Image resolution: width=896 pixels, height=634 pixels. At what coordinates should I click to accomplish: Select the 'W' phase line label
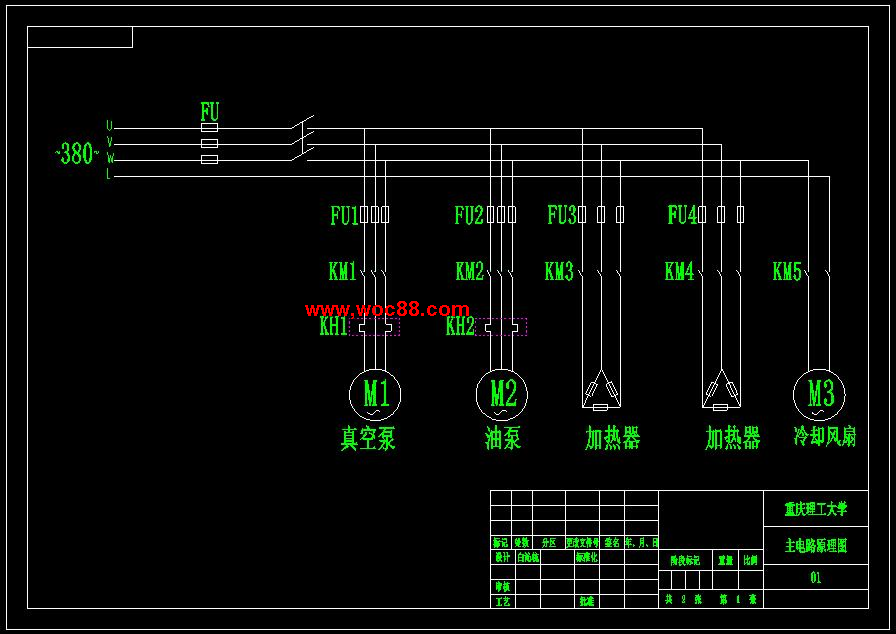coord(110,158)
